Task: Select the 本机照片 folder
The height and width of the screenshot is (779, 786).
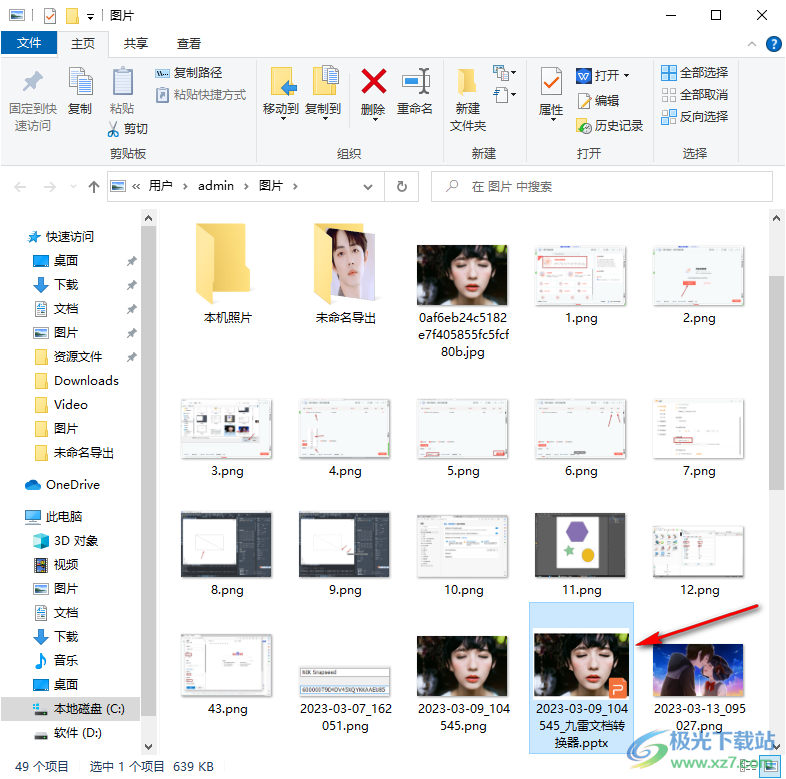Action: click(228, 273)
